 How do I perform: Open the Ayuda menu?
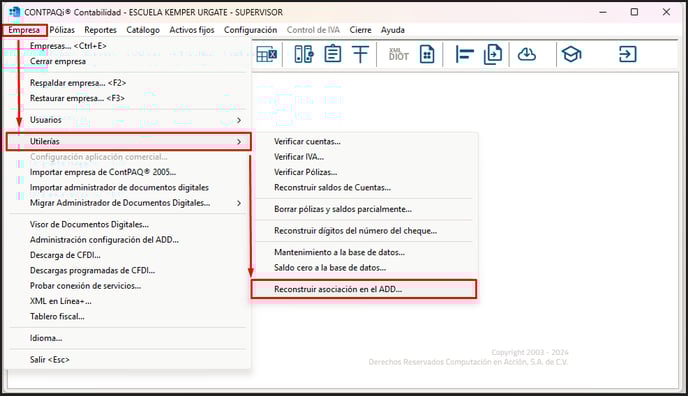coord(393,30)
